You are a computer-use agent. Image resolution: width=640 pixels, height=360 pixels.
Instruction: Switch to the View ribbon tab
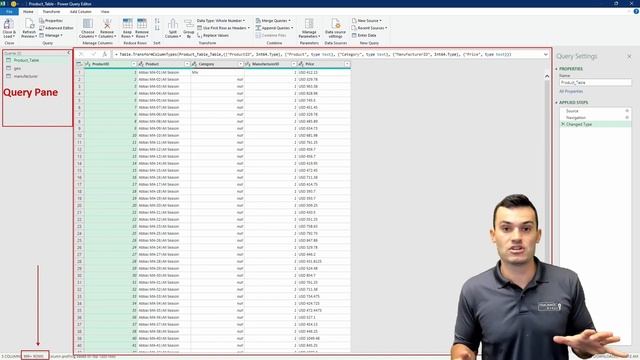click(105, 12)
